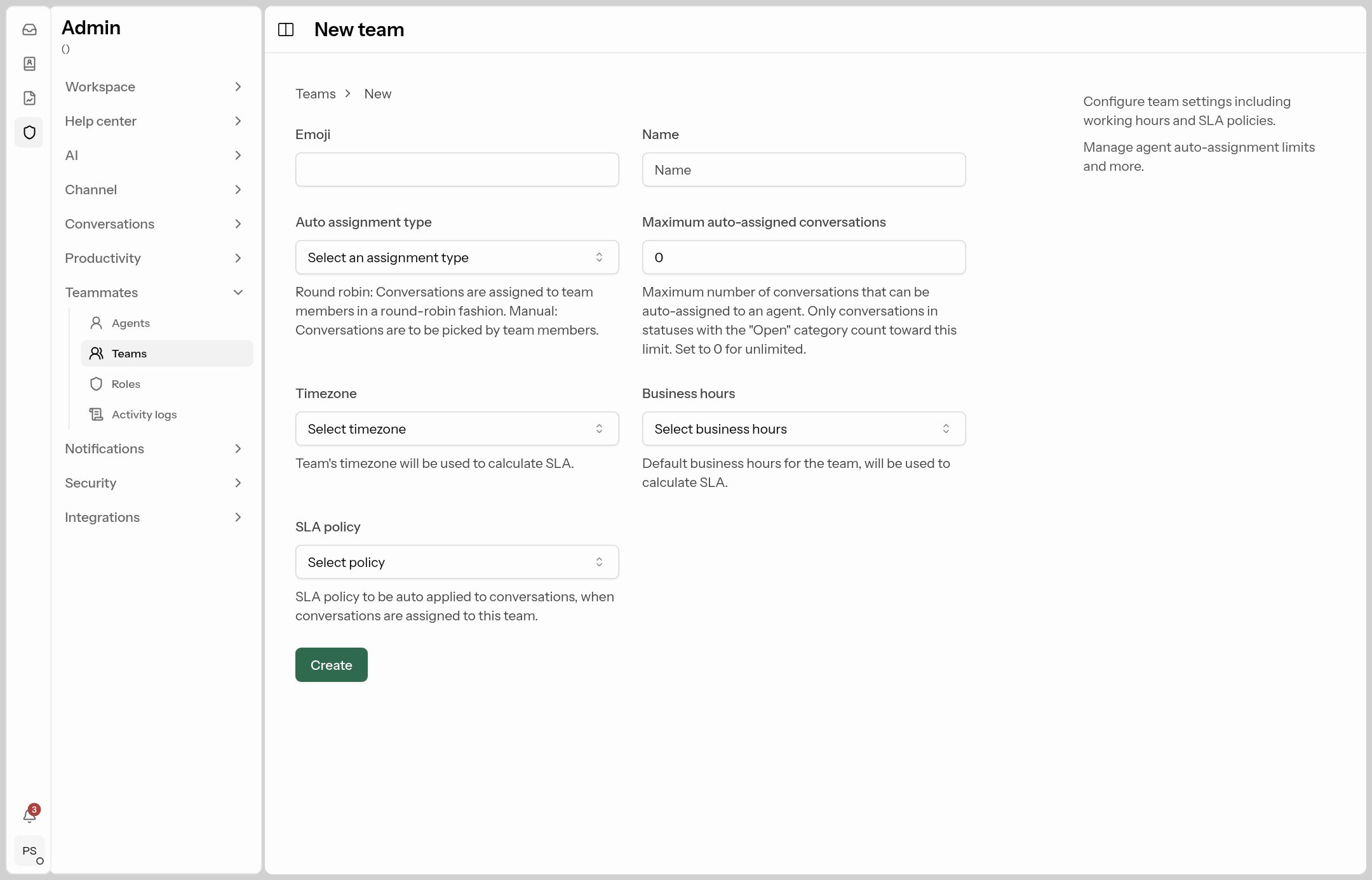
Task: Focus the Emoji input field
Action: (457, 170)
